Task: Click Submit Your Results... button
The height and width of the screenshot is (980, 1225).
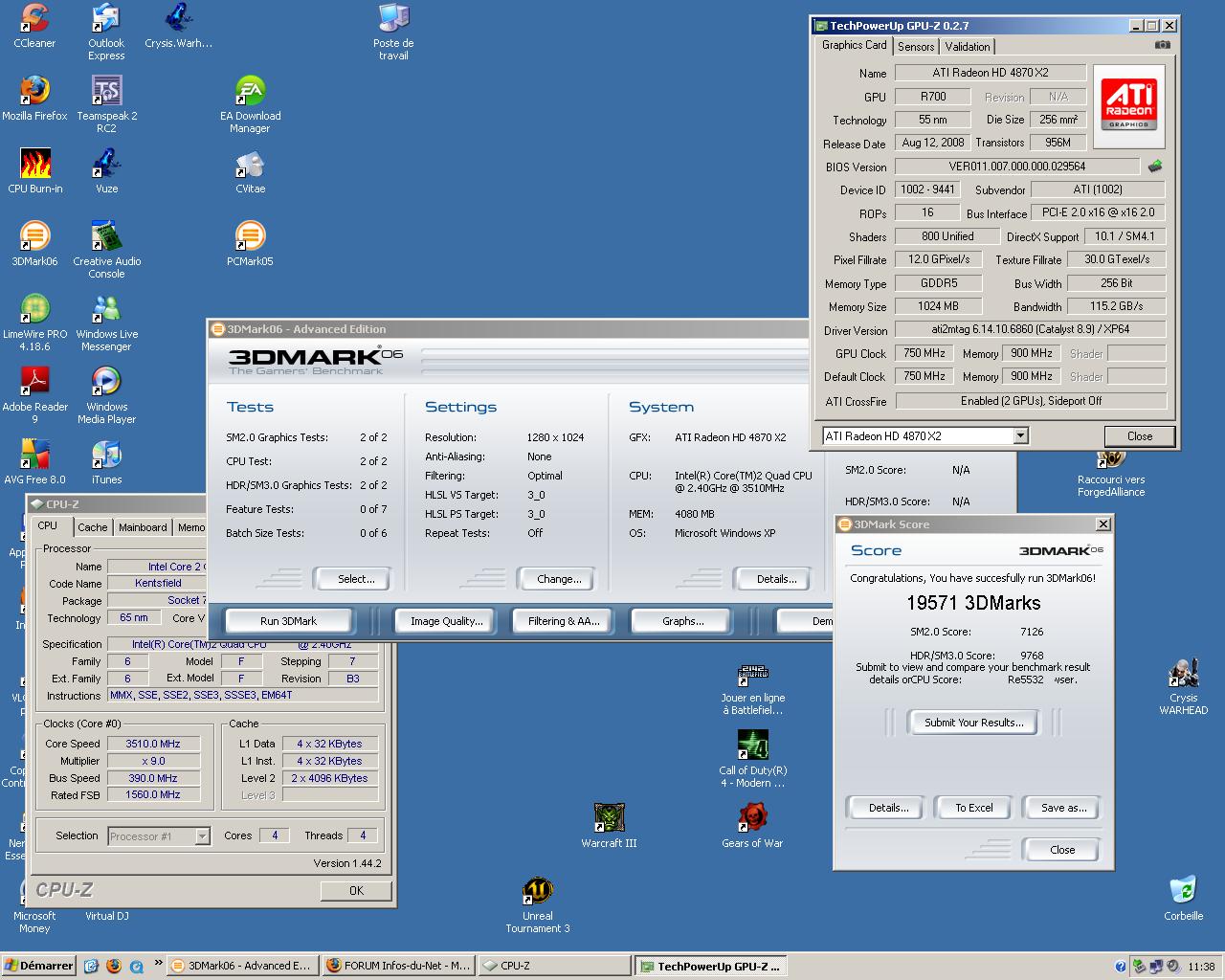Action: [974, 723]
